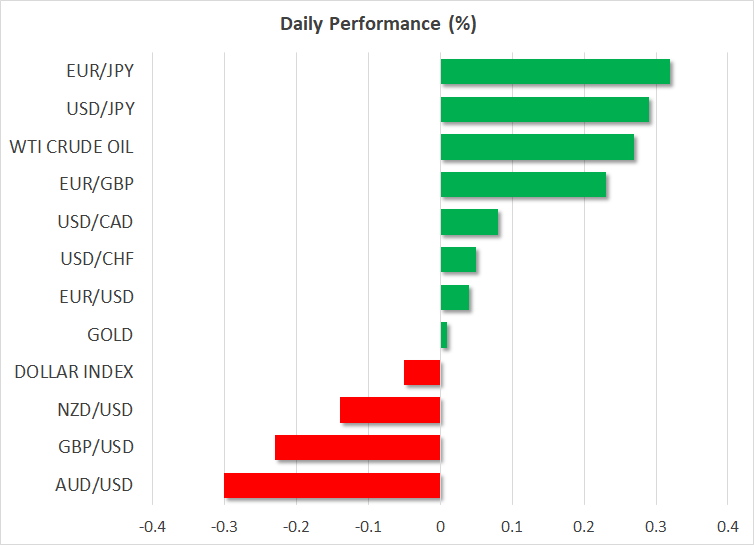
Task: Select the WTI CRUDE OIL green bar
Action: point(537,147)
